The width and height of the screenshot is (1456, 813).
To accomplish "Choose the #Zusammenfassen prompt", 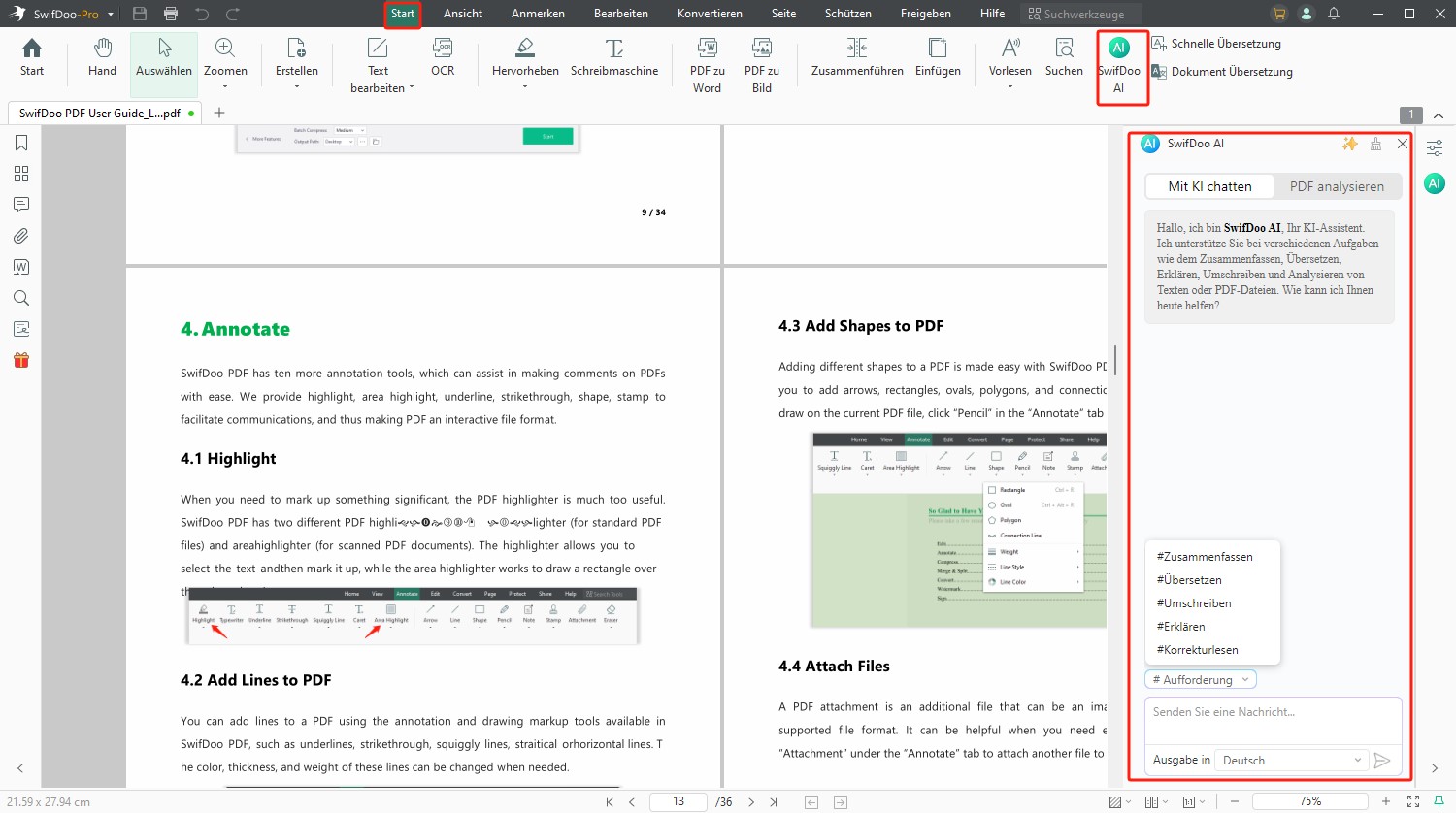I will coord(1205,557).
